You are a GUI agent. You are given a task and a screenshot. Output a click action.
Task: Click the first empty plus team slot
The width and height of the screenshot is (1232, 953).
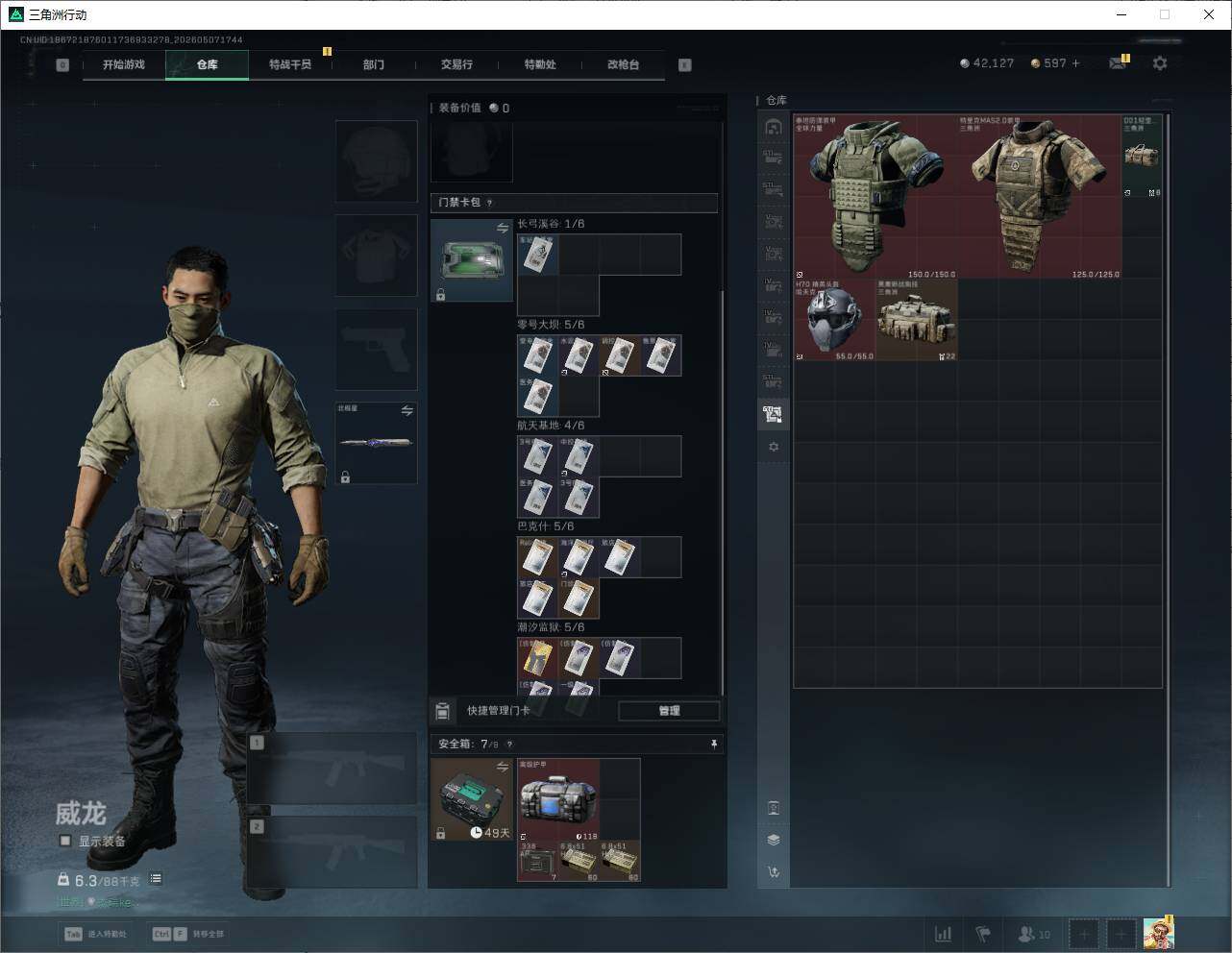1083,934
